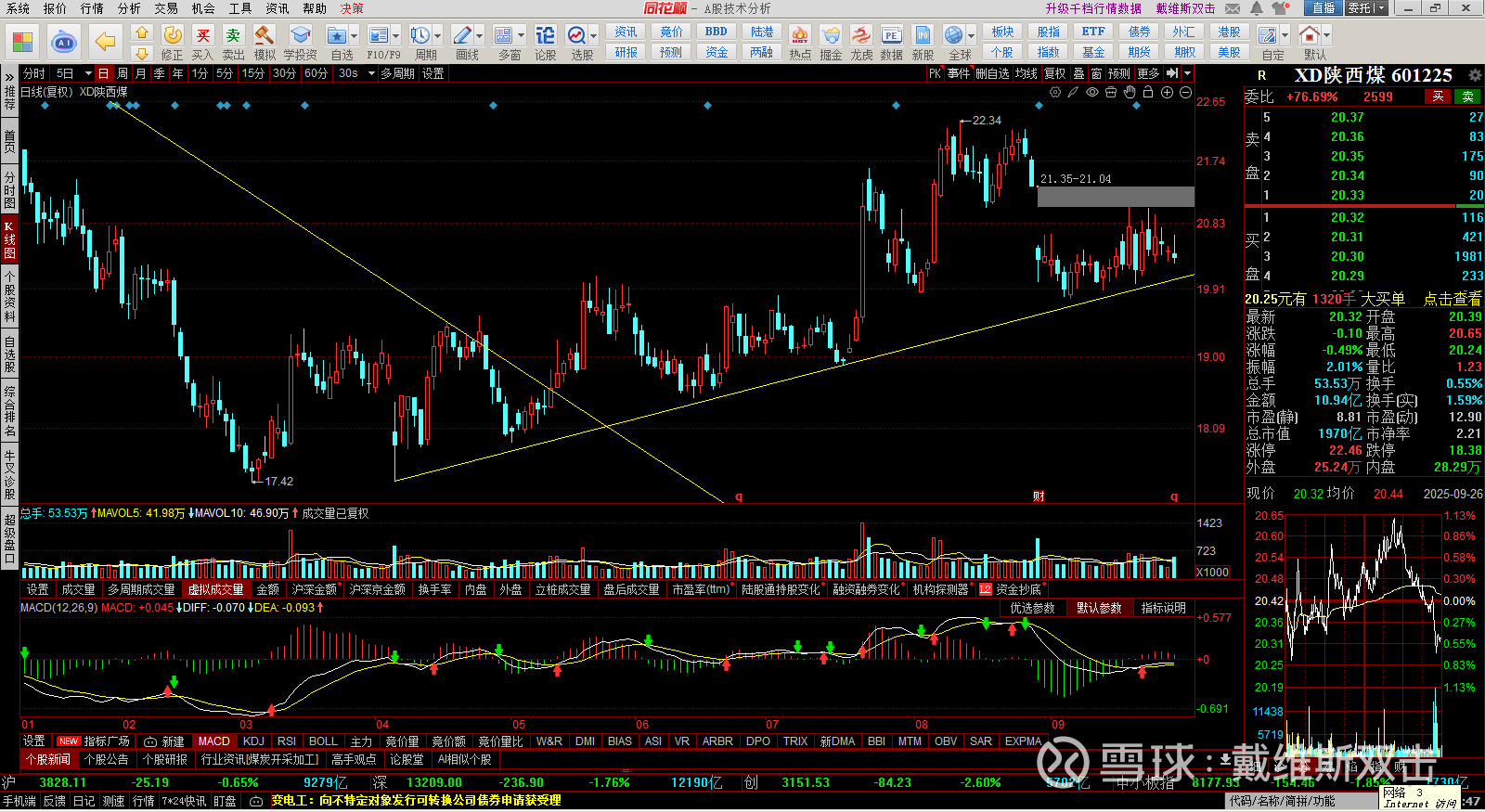Open the 龙虎 dragon-tiger list icon
This screenshot has height=812, width=1485.
click(x=861, y=35)
